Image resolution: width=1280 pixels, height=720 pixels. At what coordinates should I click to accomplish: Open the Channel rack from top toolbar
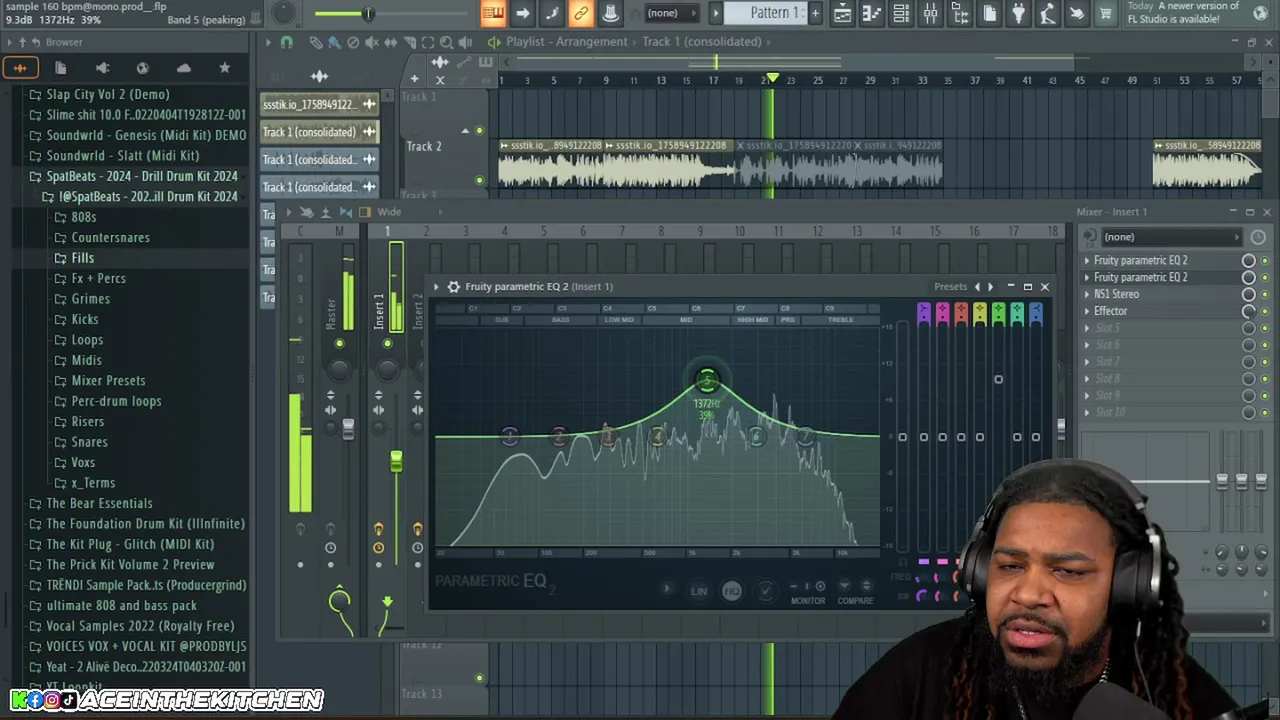pos(901,13)
